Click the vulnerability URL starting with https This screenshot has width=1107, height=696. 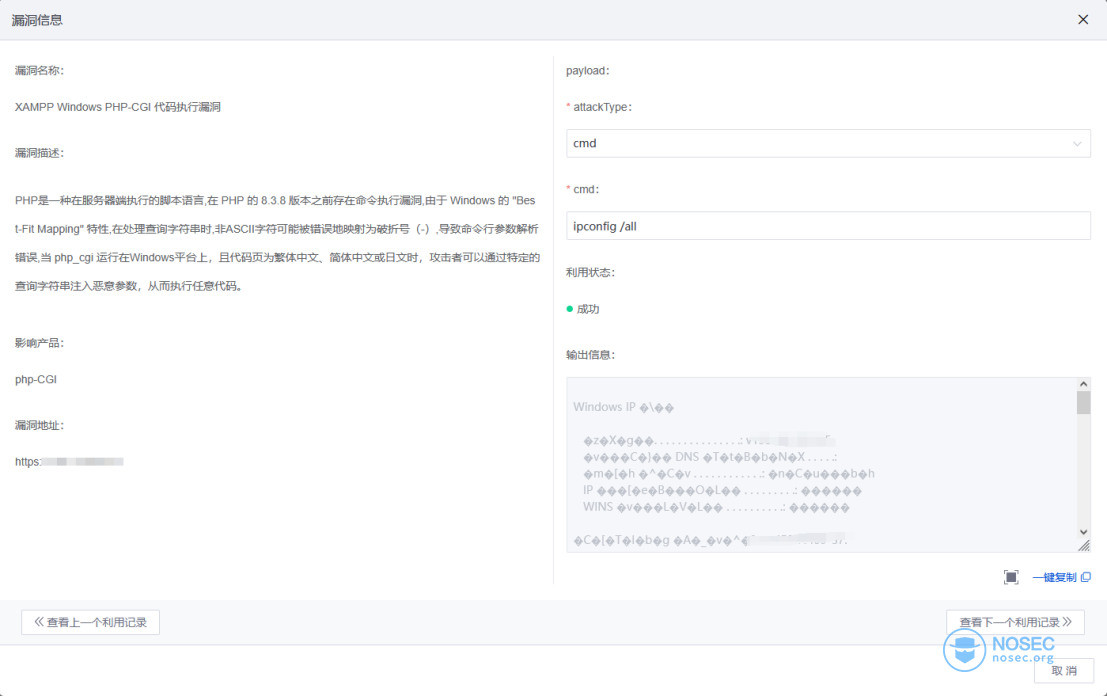click(69, 462)
